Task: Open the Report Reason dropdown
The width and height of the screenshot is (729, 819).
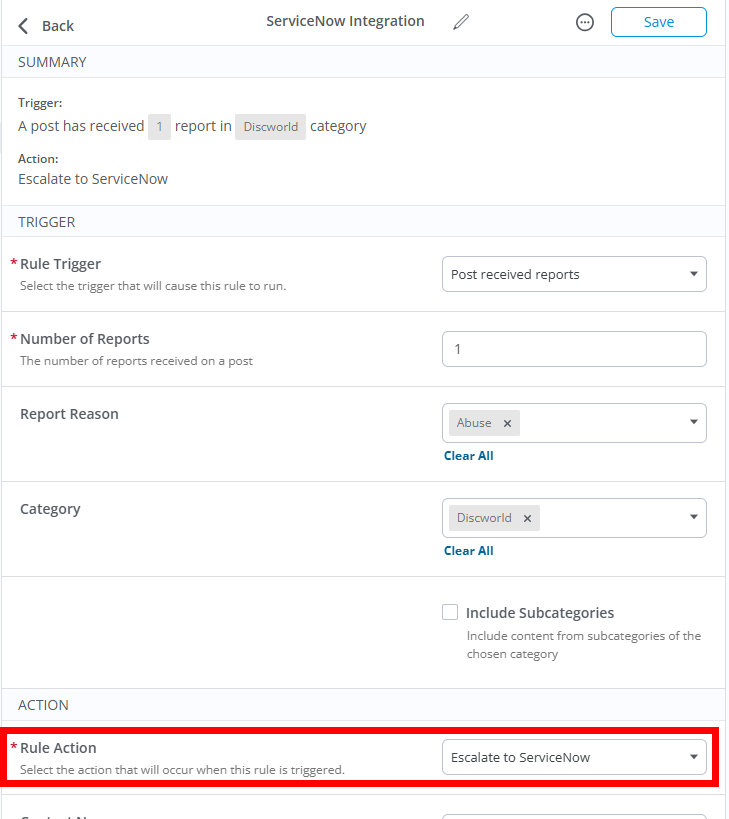Action: [x=574, y=423]
